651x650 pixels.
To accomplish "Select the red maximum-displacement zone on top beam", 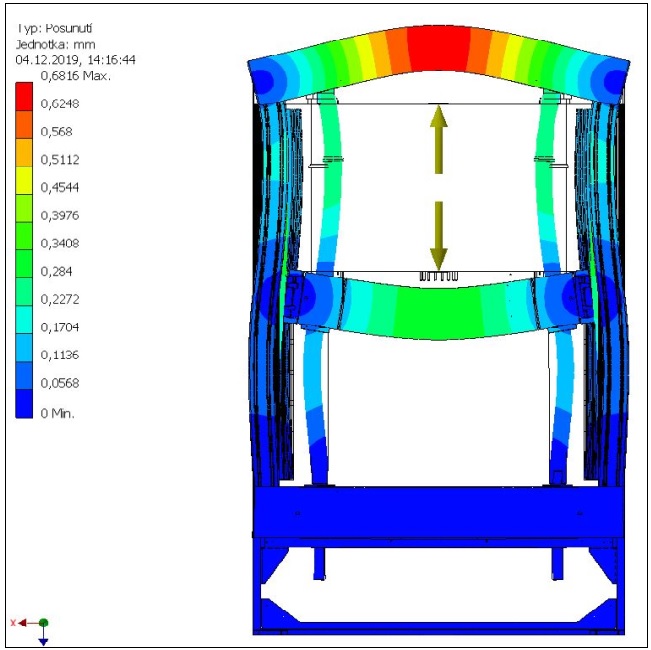I will point(438,48).
